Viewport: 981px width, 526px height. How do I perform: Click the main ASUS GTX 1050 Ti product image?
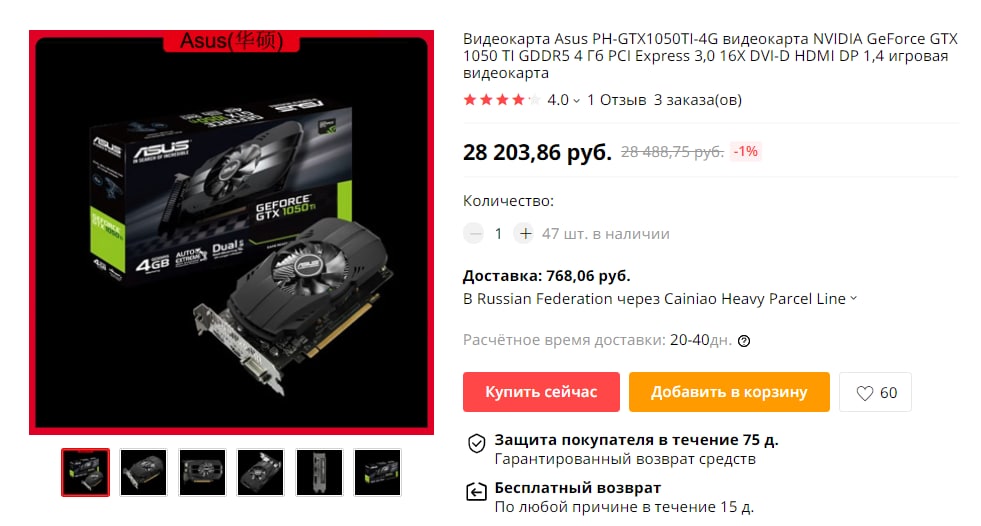coord(231,232)
